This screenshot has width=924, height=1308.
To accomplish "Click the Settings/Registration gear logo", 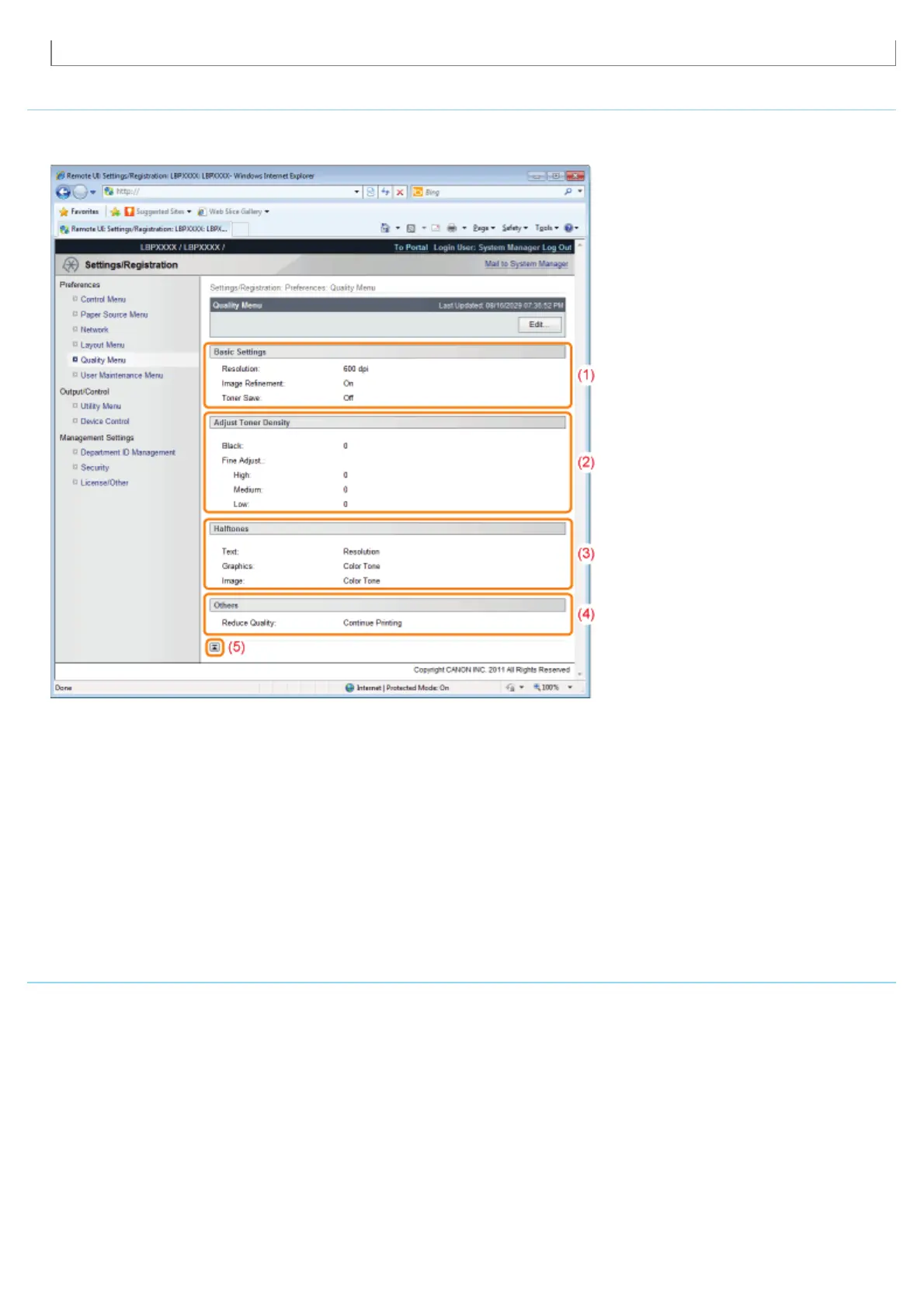I will 71,265.
